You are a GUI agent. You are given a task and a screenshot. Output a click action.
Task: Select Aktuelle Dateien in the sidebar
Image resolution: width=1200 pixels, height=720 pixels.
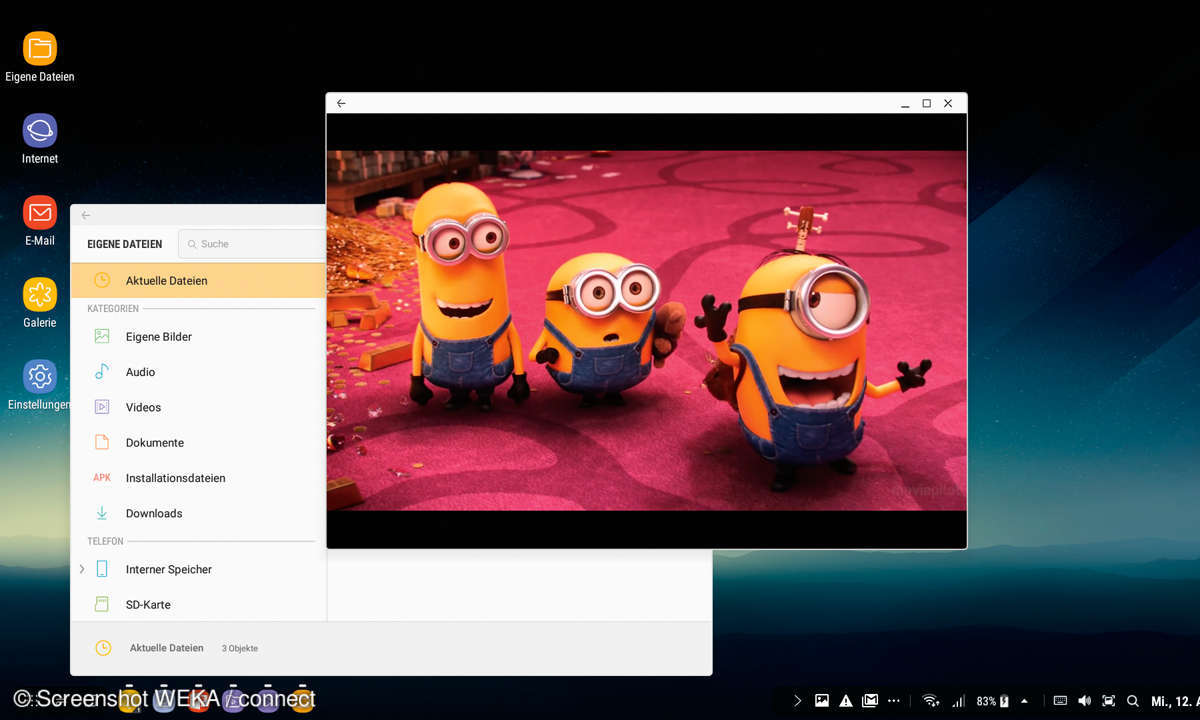(198, 281)
